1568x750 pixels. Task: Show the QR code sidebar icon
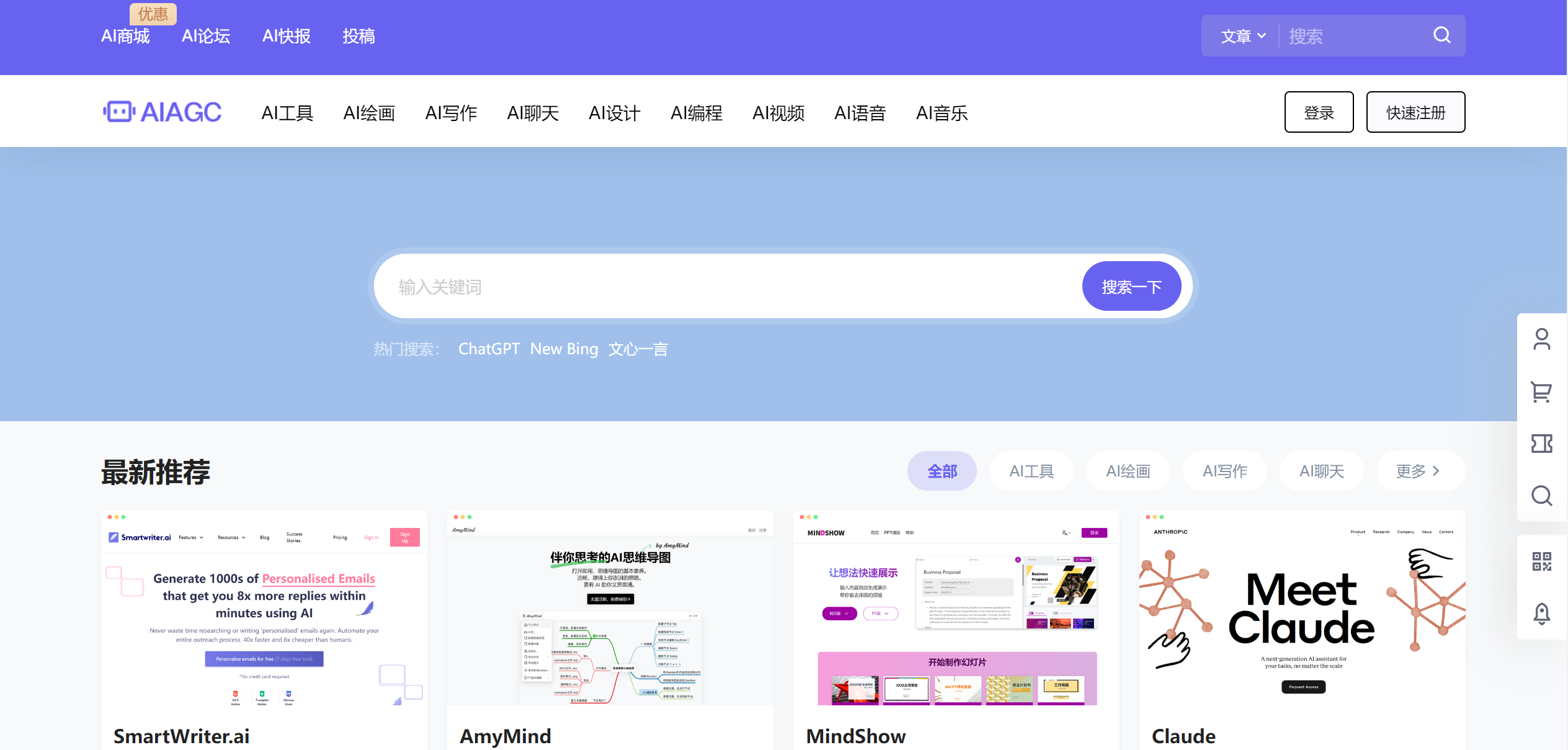(1542, 561)
